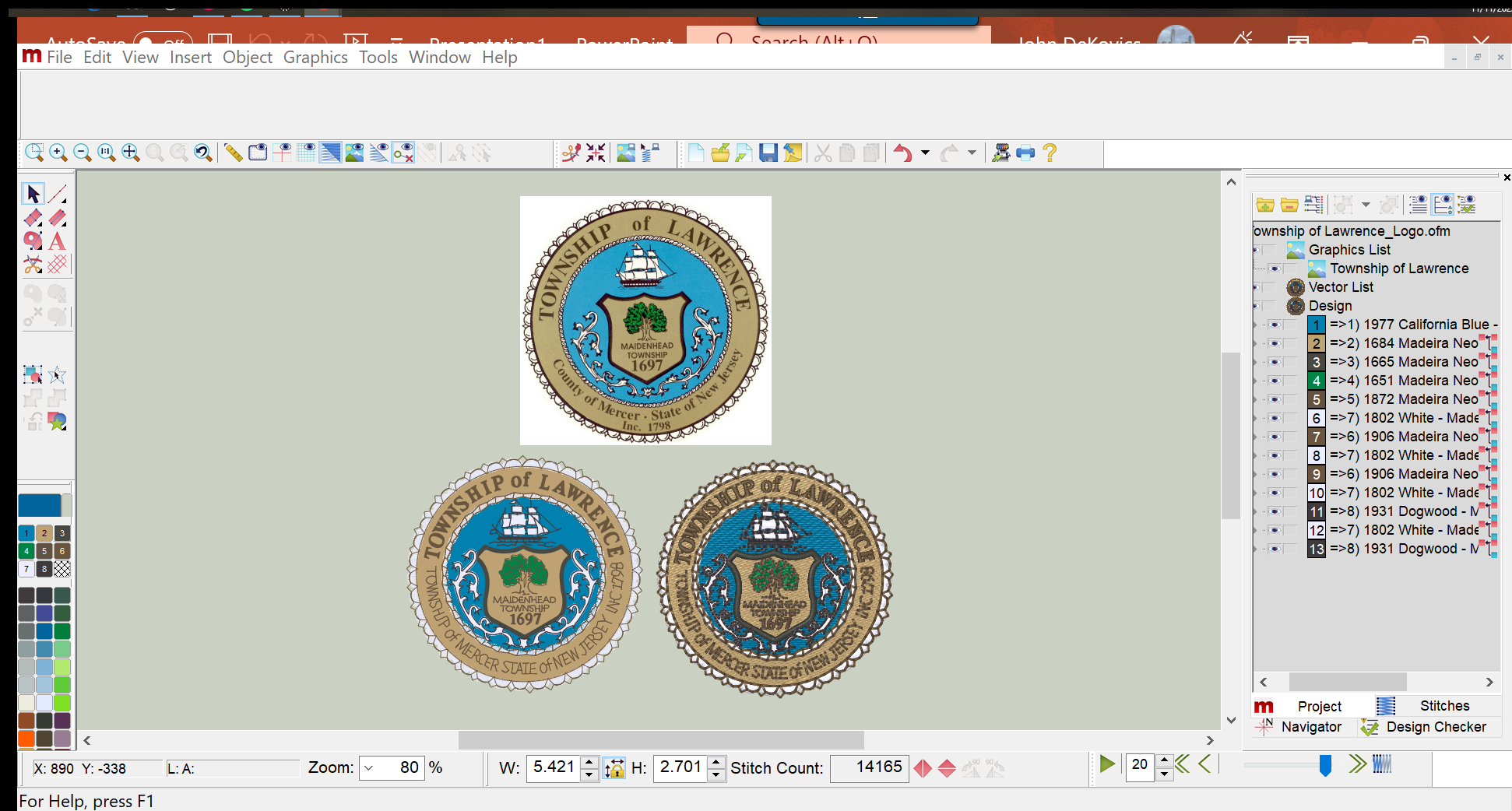Image resolution: width=1512 pixels, height=811 pixels.
Task: Click the yellow question mark Help icon
Action: (1050, 153)
